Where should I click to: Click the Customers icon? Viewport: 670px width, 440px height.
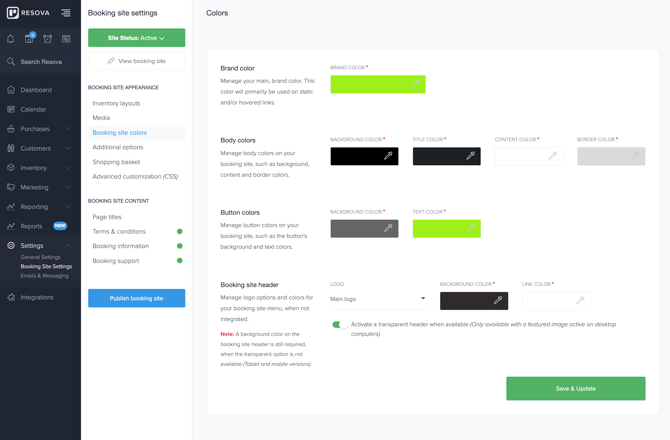(x=11, y=148)
